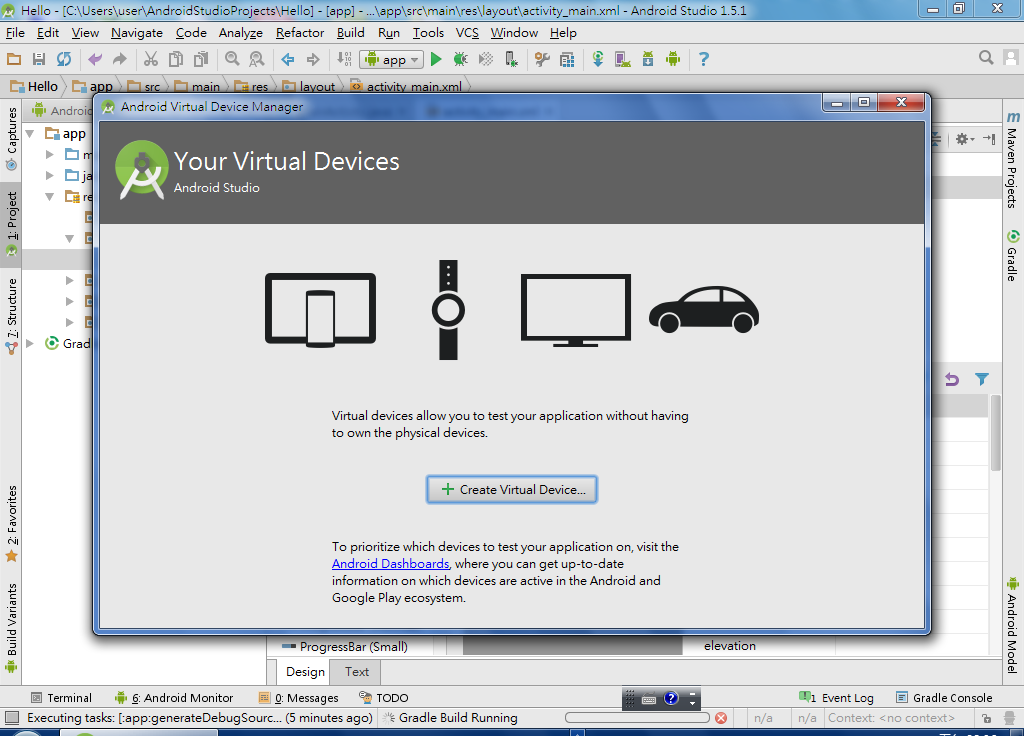Open the Tools menu
The height and width of the screenshot is (736, 1024).
[428, 33]
